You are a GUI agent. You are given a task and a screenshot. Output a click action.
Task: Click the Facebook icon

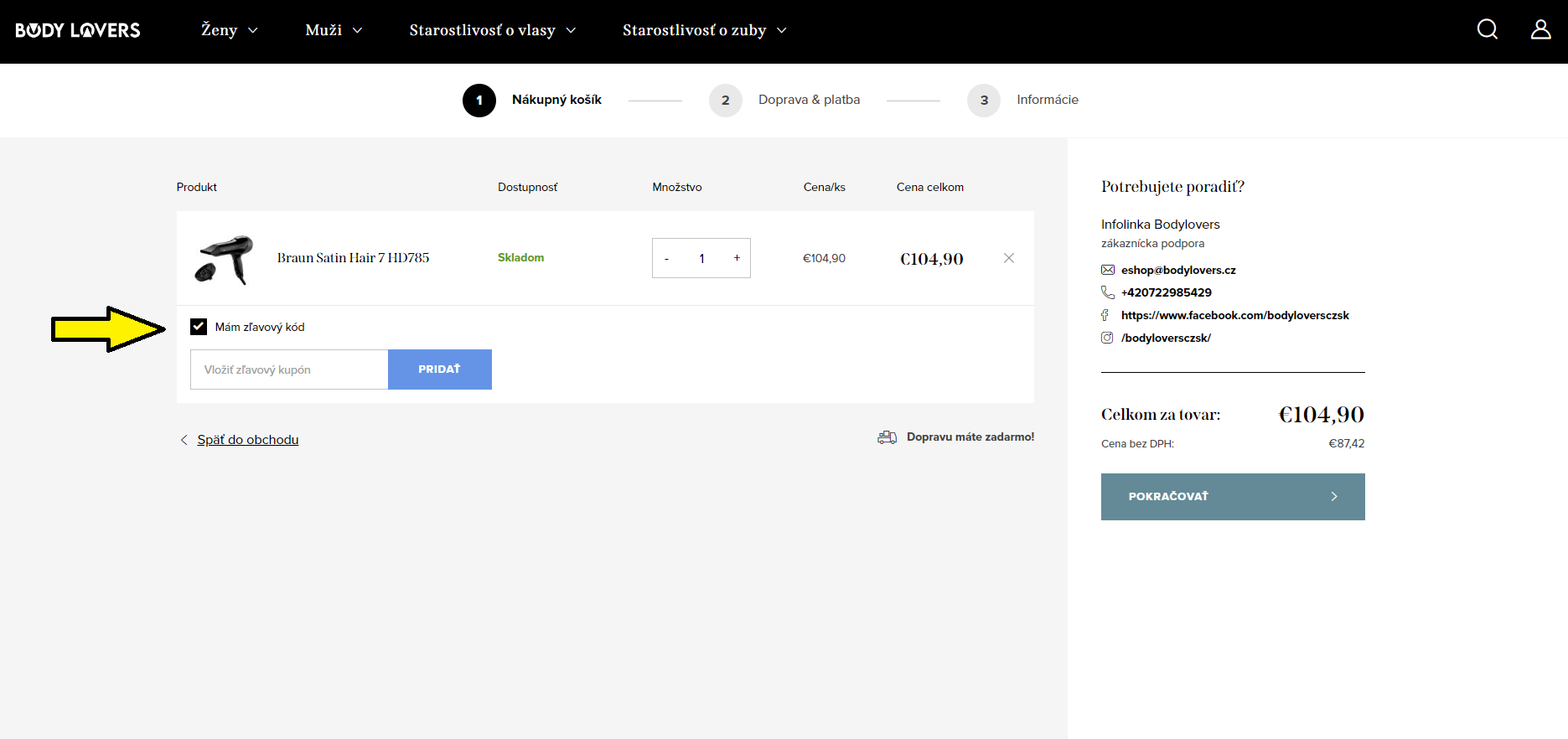[x=1105, y=315]
